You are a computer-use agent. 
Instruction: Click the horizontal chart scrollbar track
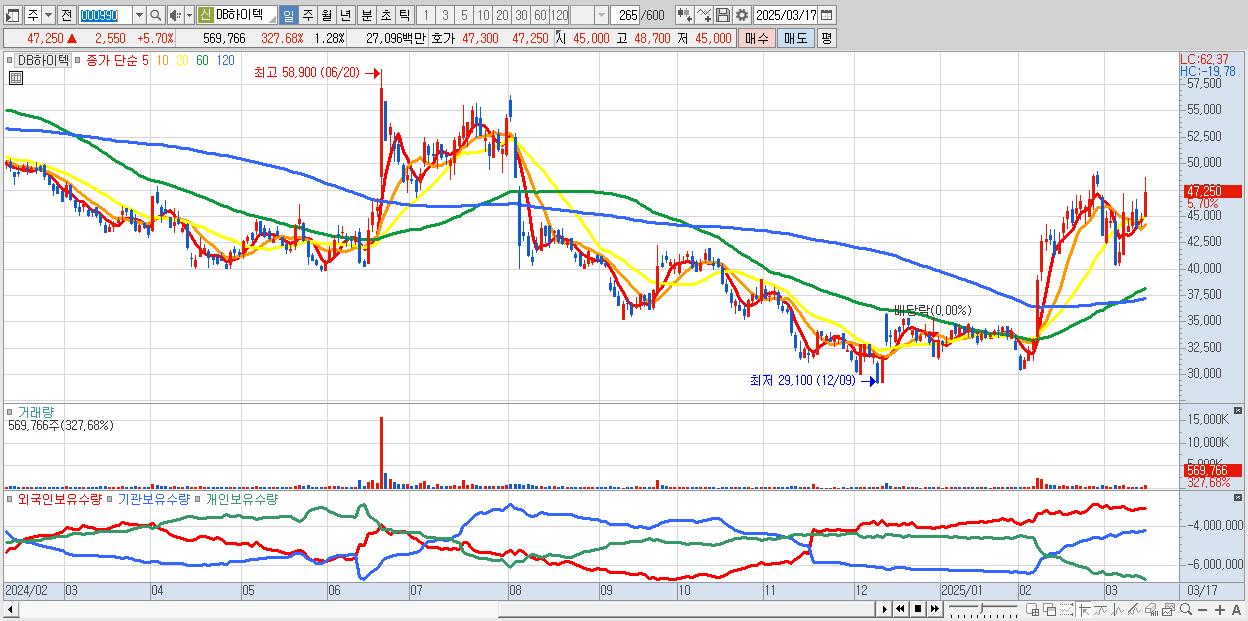point(445,609)
